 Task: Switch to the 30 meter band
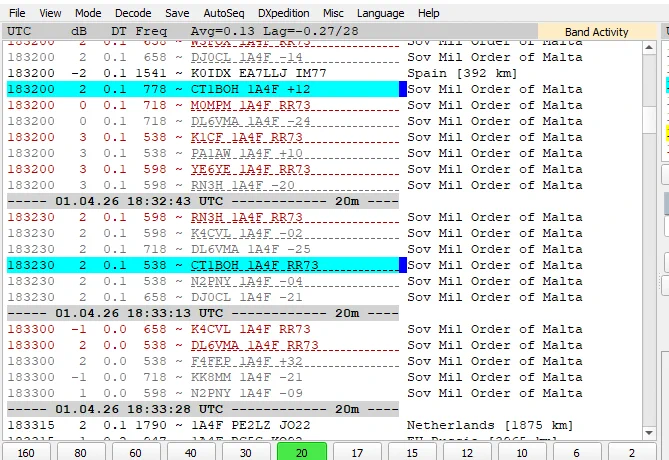pyautogui.click(x=246, y=452)
